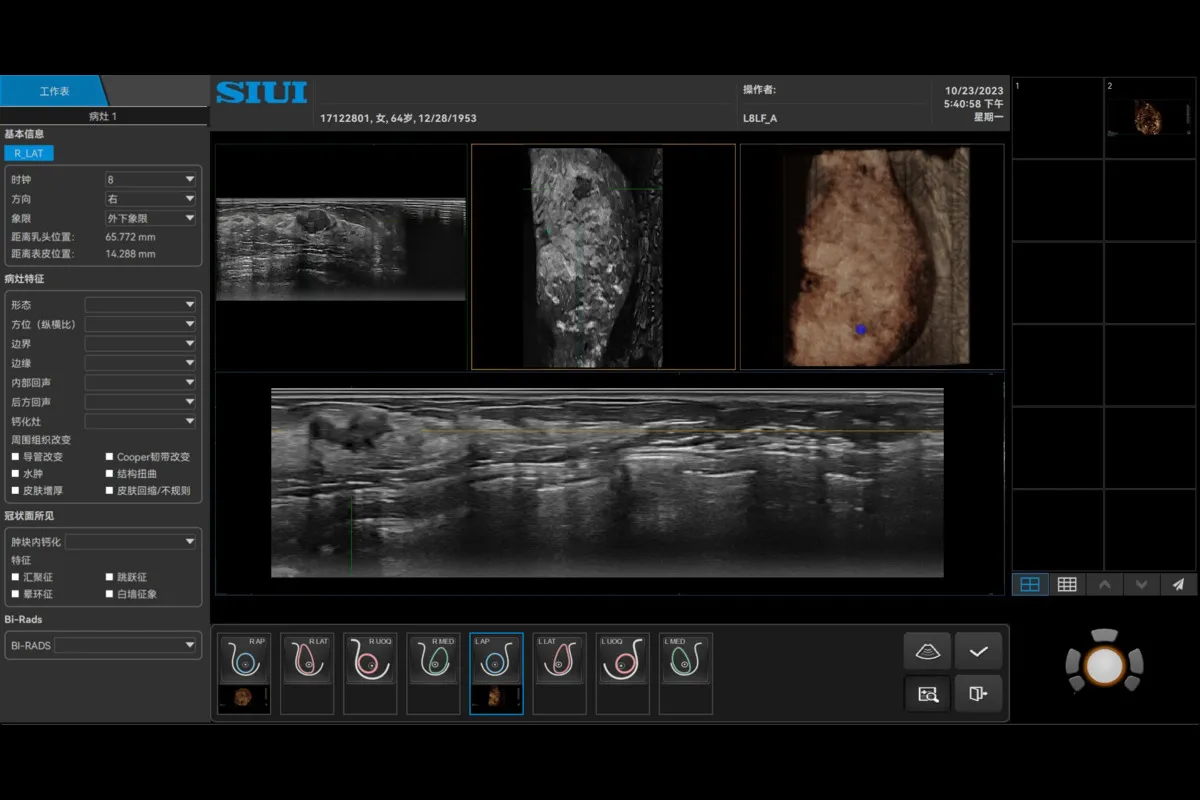Image resolution: width=1200 pixels, height=800 pixels.
Task: Tick the 汇聚征 checkbox
Action: click(15, 577)
